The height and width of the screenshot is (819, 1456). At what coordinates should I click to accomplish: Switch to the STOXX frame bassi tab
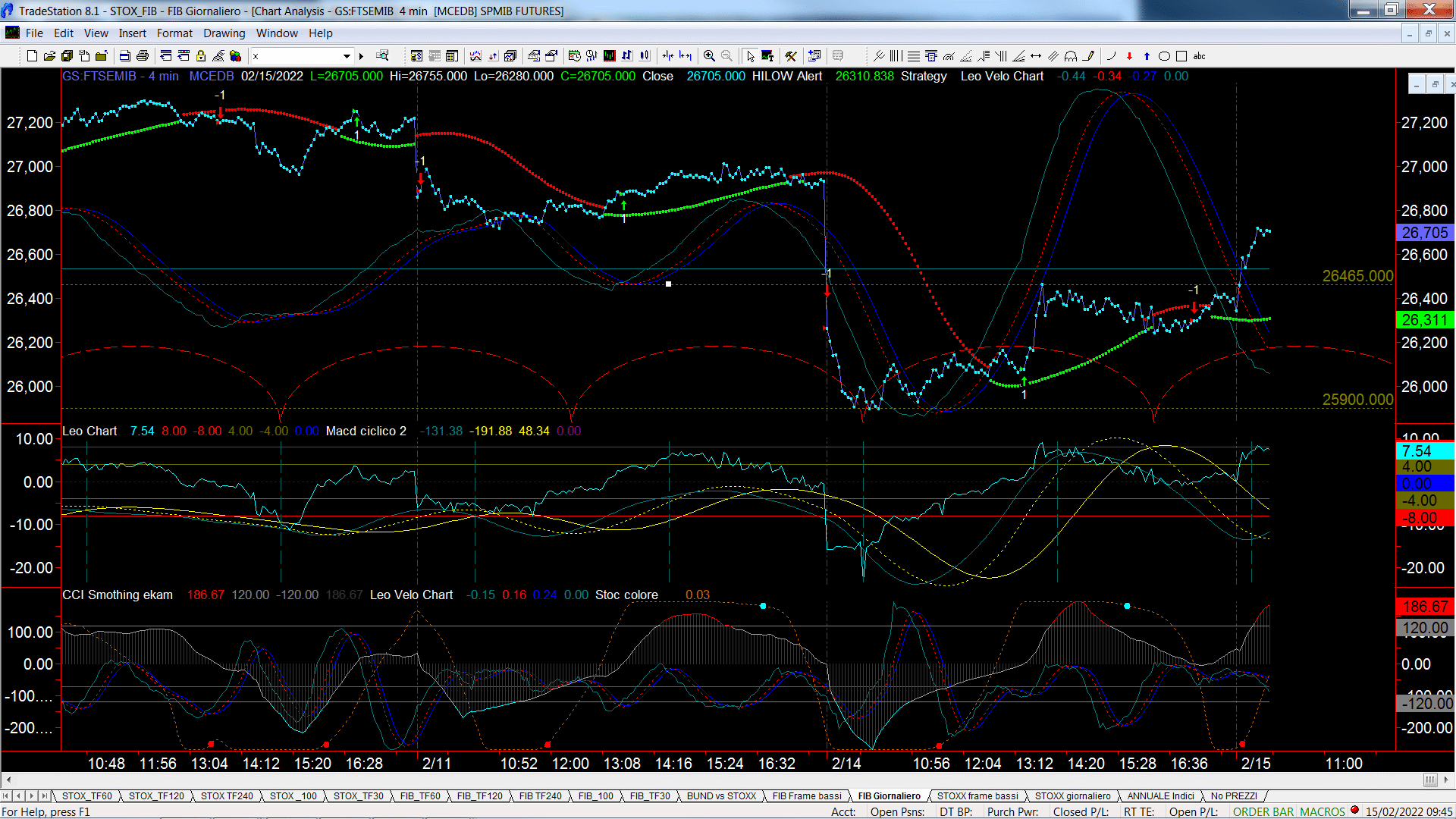tap(977, 795)
